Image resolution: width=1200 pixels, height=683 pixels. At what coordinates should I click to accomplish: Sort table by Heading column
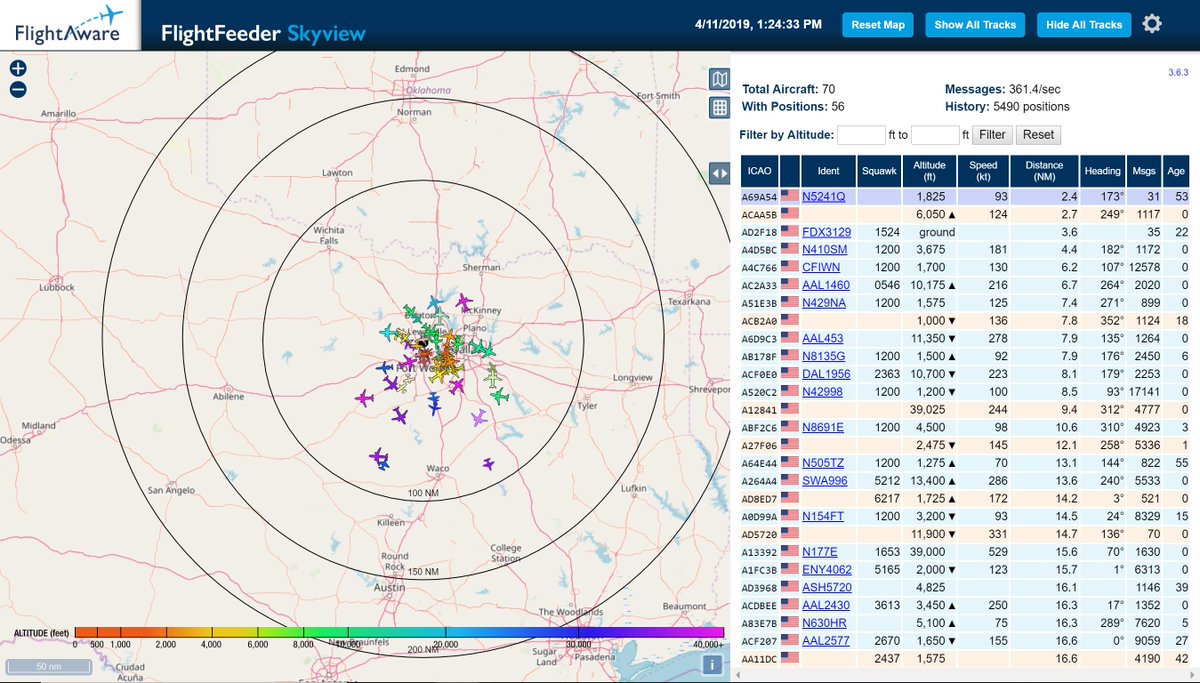point(1102,171)
